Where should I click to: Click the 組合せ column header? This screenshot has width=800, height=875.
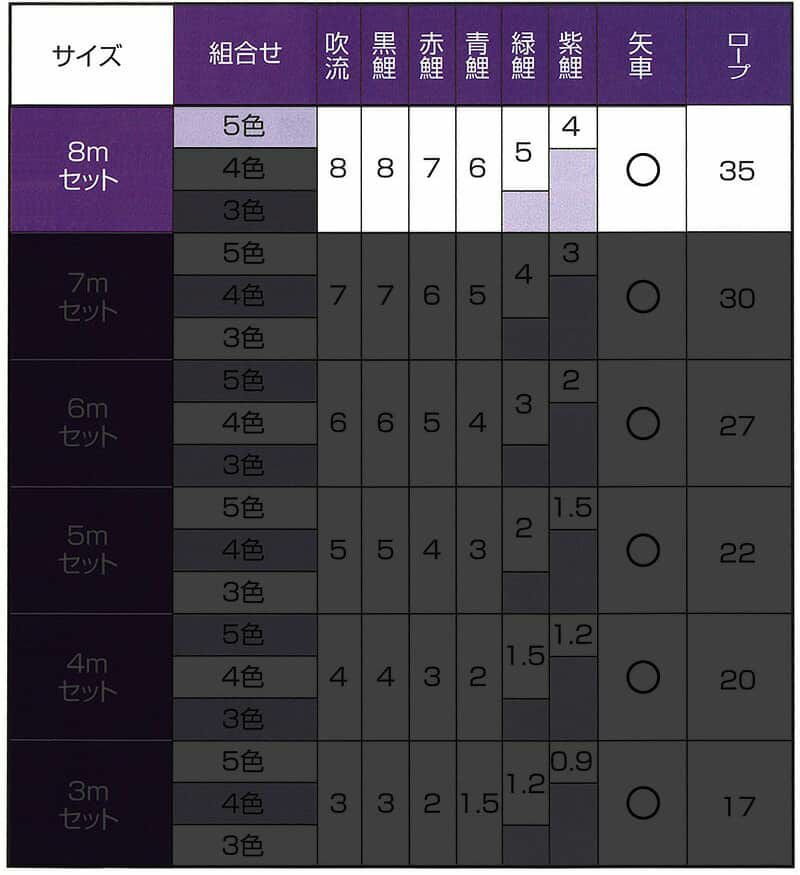click(x=244, y=55)
